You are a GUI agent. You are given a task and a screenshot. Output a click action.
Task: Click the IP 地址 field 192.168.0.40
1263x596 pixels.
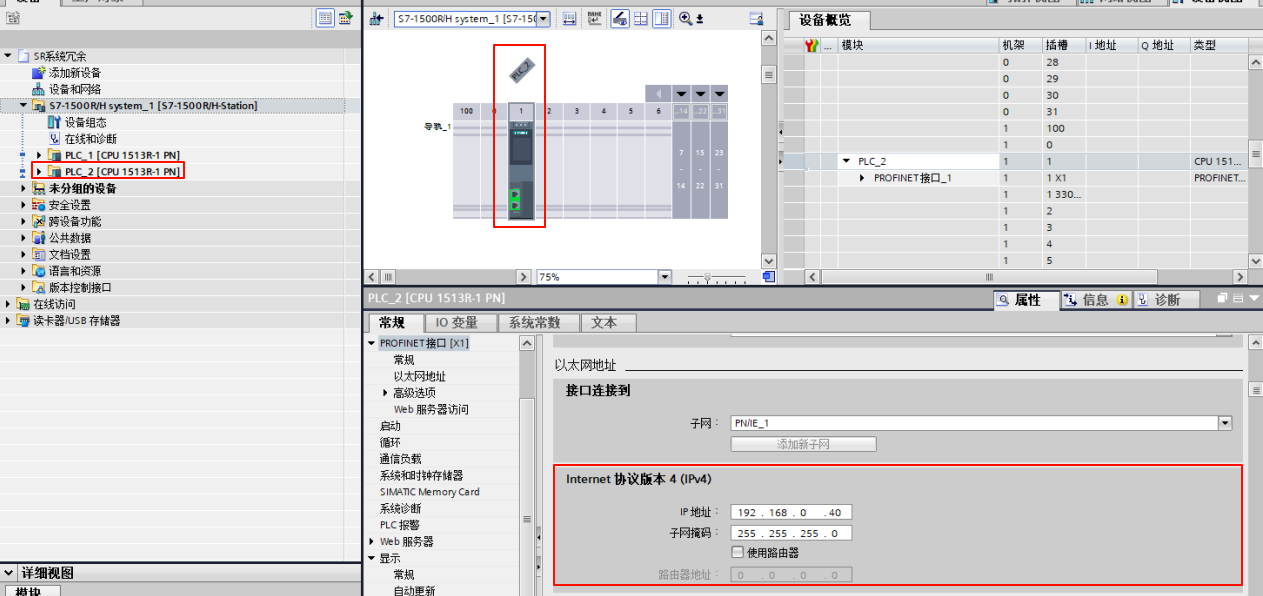[791, 513]
